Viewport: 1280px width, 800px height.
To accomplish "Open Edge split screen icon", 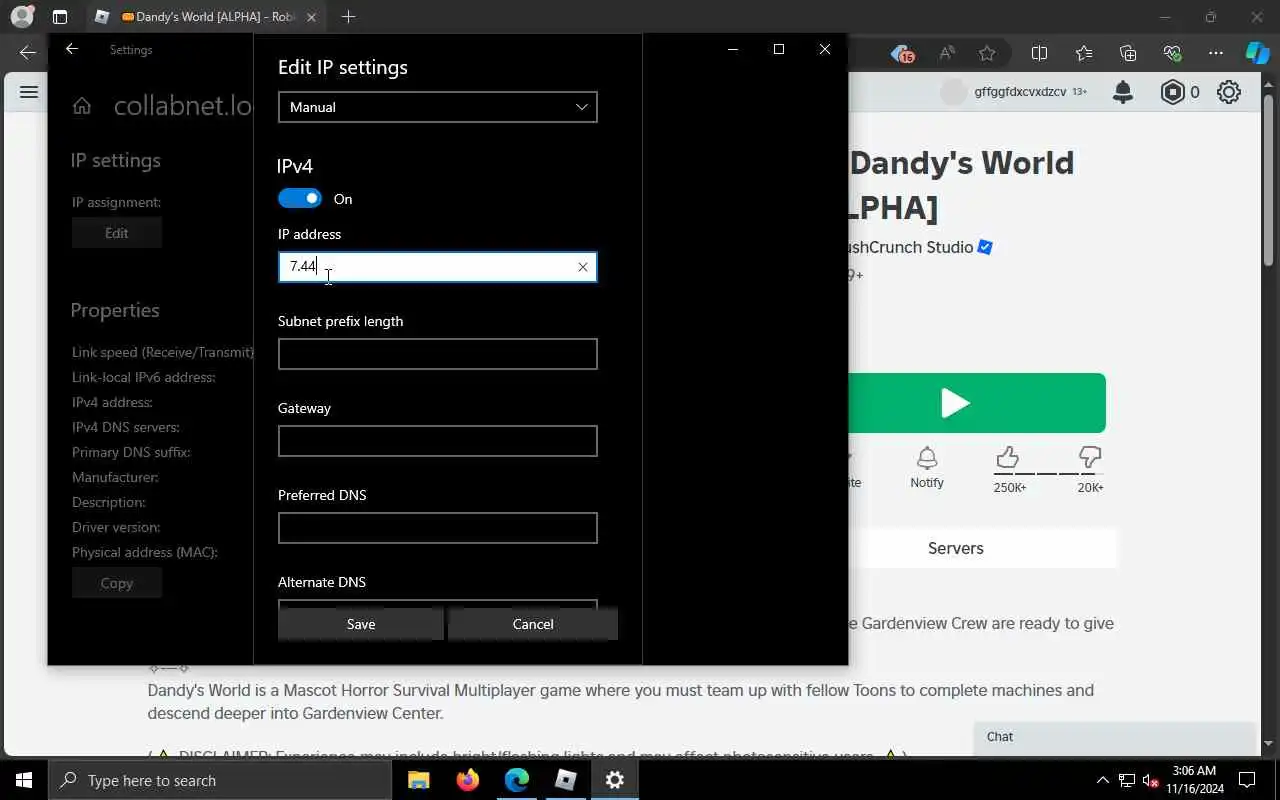I will coord(1040,53).
